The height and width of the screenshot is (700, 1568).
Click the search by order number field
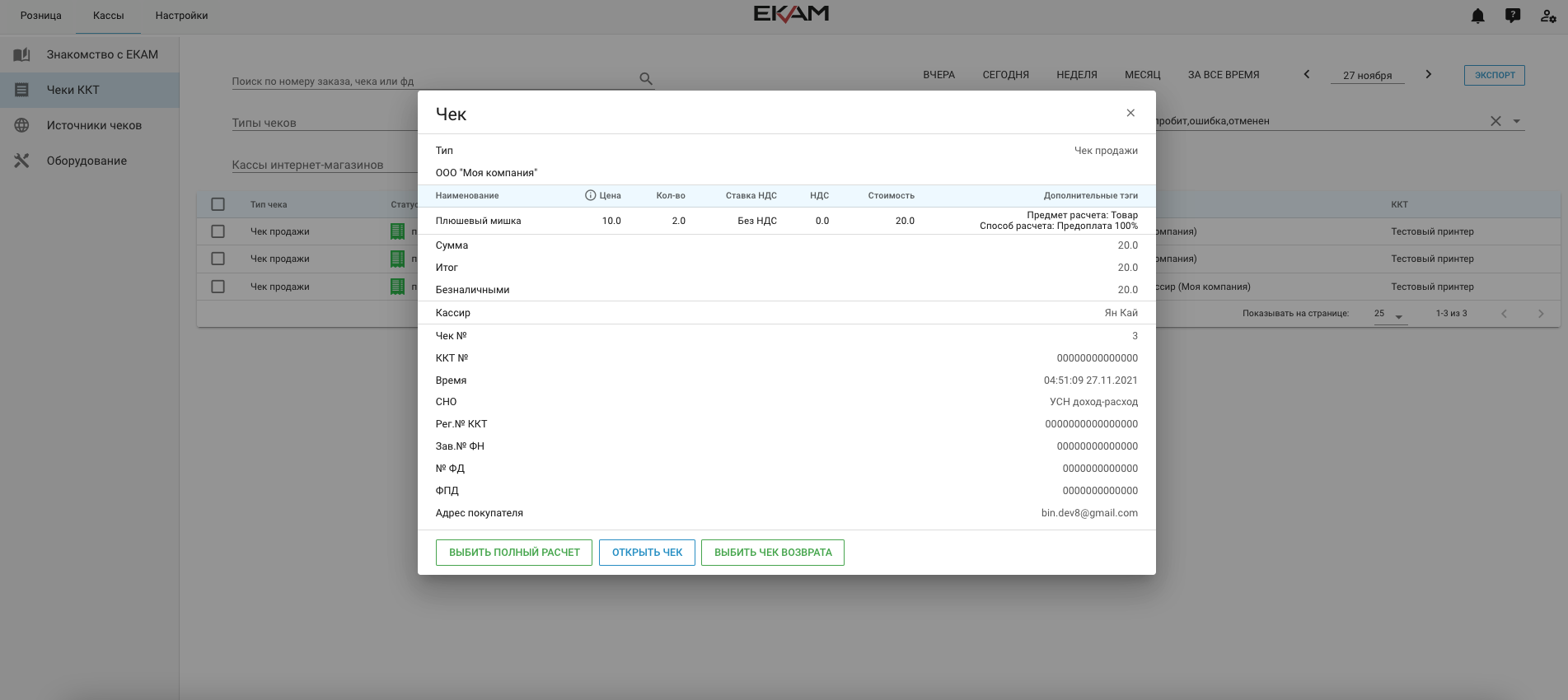coord(433,81)
